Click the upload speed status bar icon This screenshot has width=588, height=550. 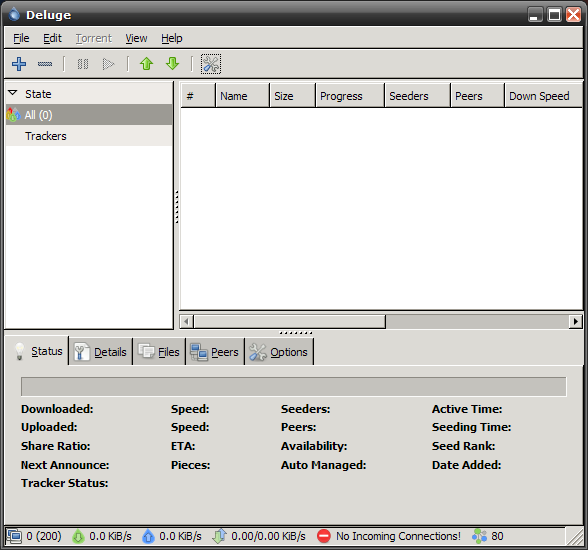point(148,536)
